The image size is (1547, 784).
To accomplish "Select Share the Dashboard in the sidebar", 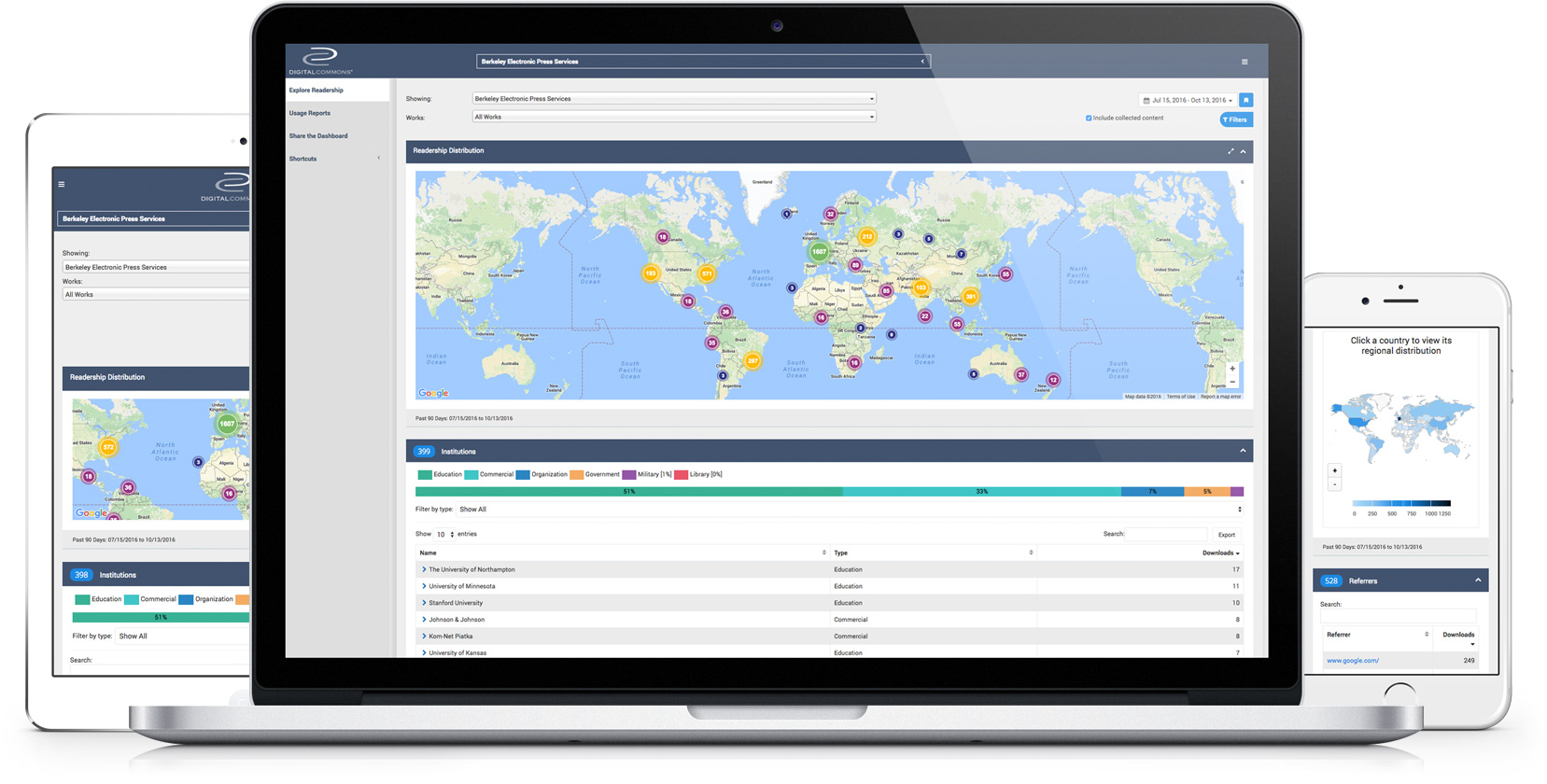I will tap(318, 136).
